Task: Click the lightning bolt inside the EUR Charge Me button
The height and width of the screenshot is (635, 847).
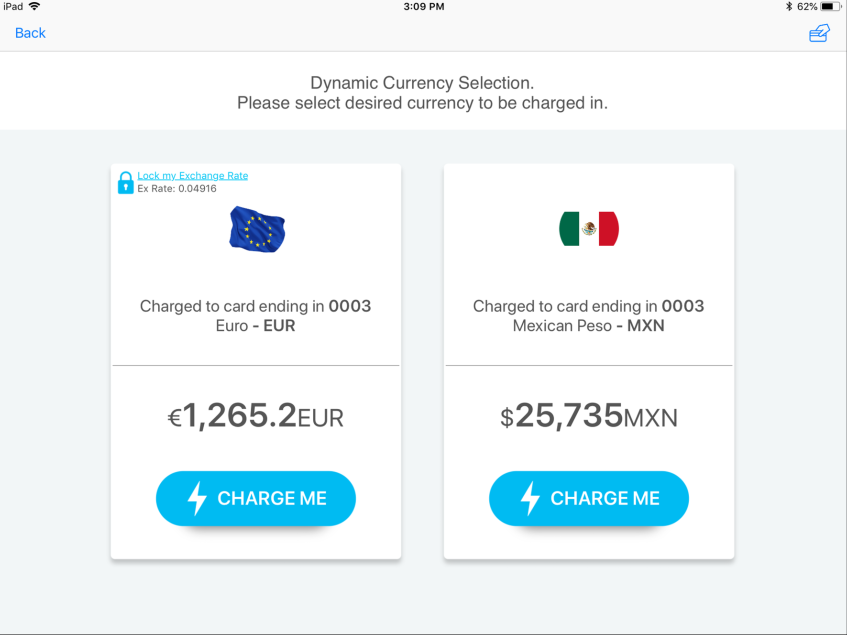Action: click(x=195, y=498)
